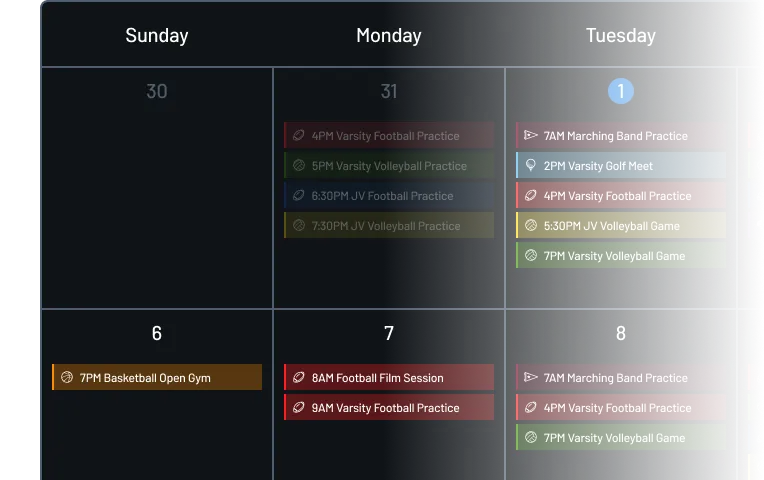This screenshot has height=480, width=764.
Task: Click golf tee icon on 2PM Varsity Golf Meet
Action: coord(531,166)
